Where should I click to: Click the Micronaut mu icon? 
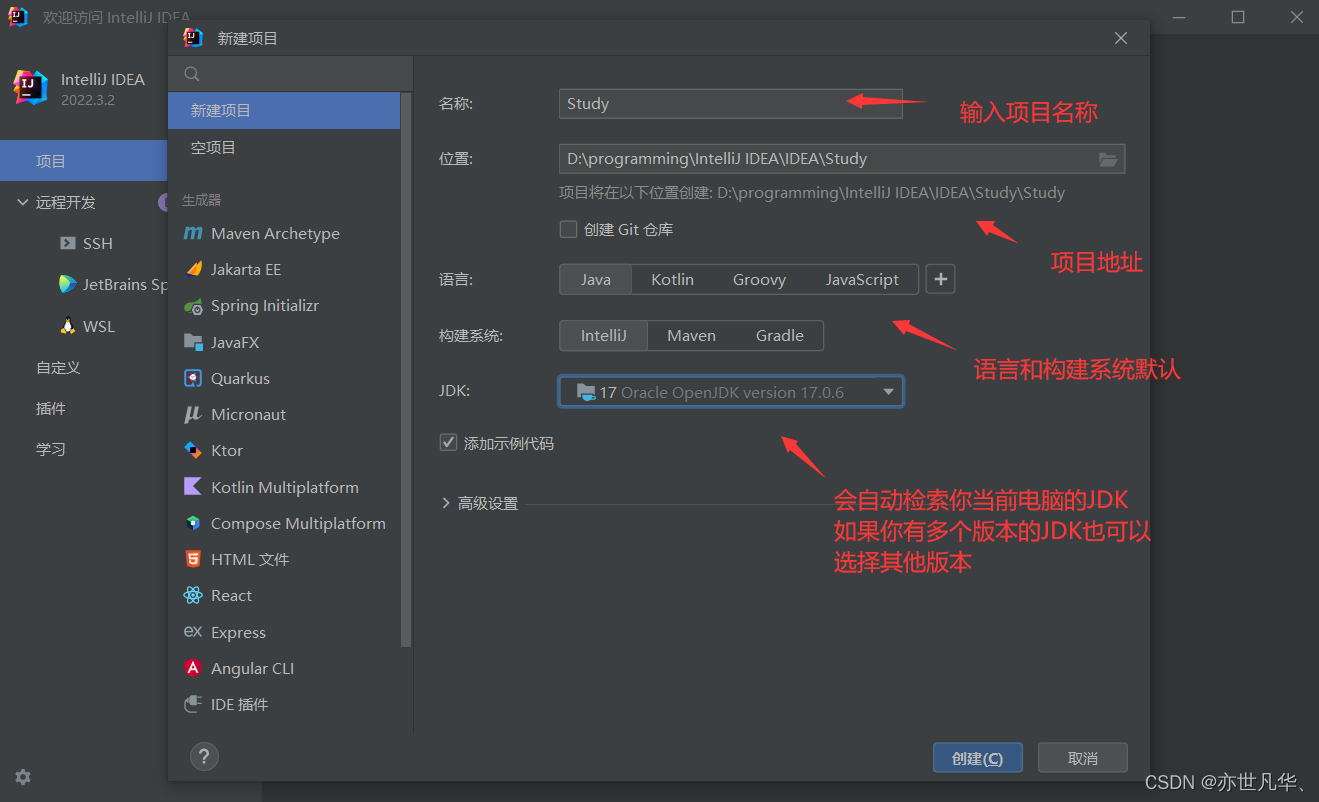point(193,414)
